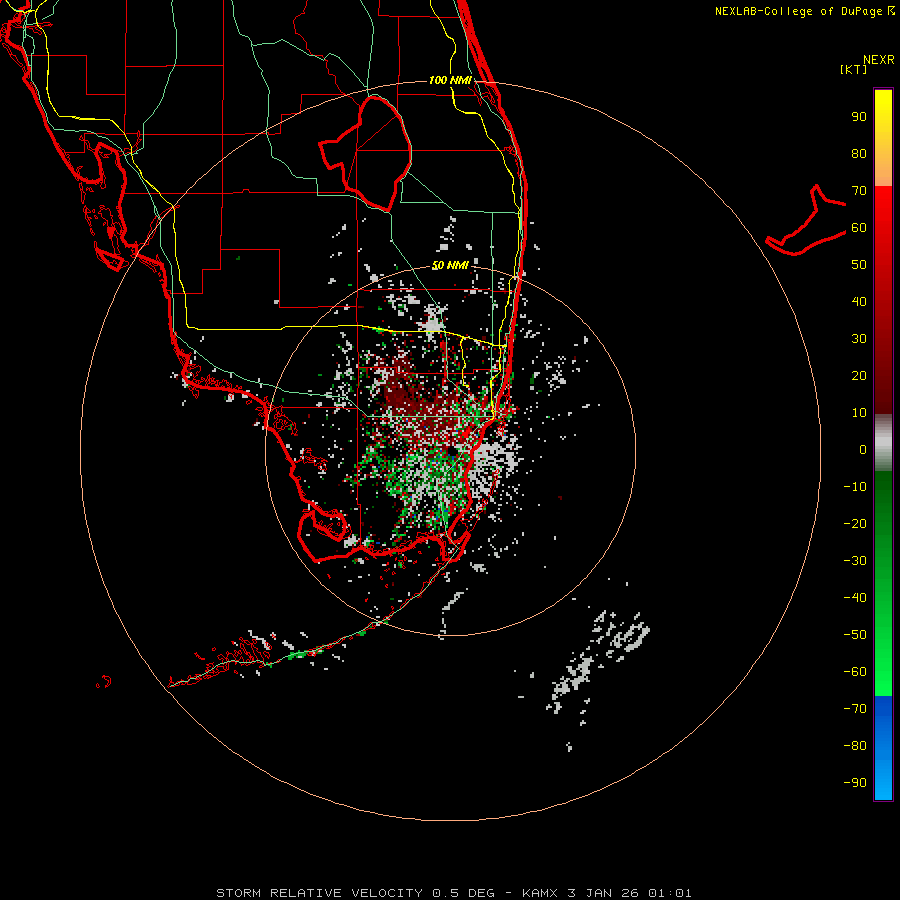Click the -70 value on the velocity scale
Image resolution: width=900 pixels, height=900 pixels.
[x=855, y=709]
